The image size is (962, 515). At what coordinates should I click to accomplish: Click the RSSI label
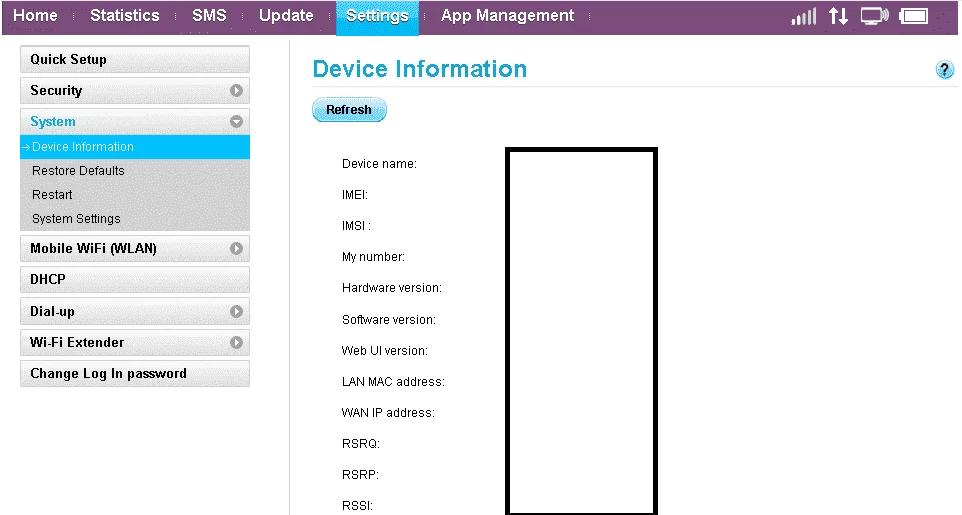point(357,506)
